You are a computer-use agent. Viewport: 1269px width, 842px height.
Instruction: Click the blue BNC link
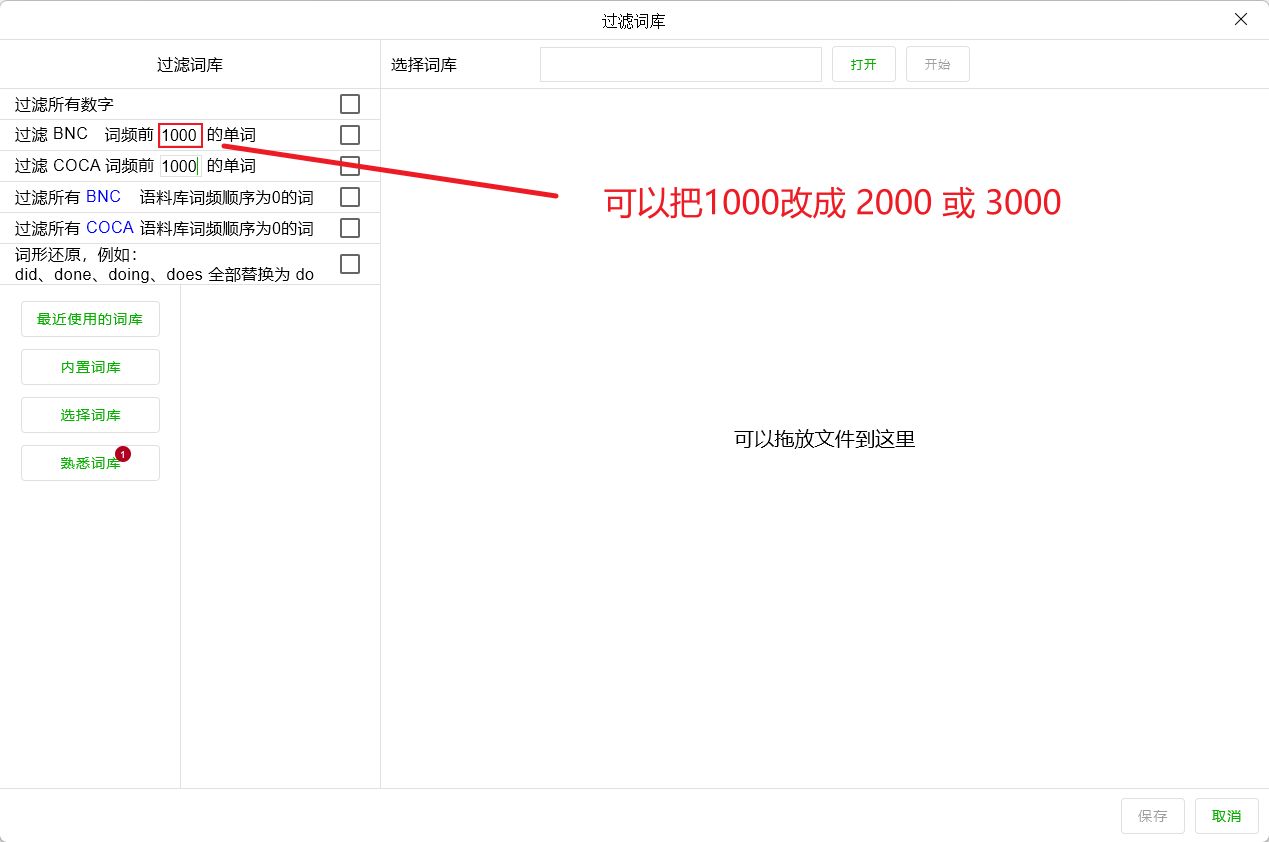coord(103,196)
